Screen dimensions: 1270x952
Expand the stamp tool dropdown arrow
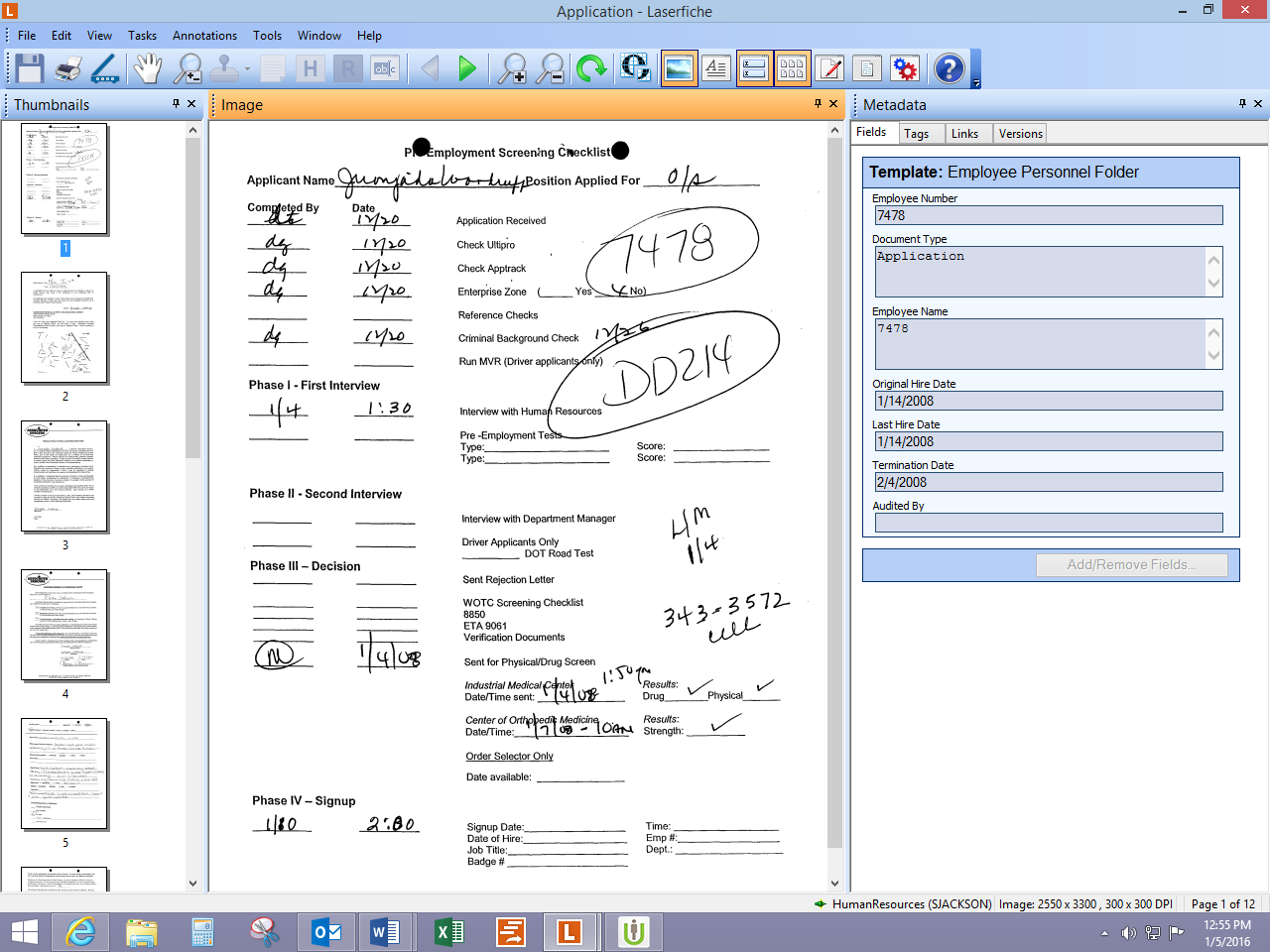pyautogui.click(x=247, y=69)
